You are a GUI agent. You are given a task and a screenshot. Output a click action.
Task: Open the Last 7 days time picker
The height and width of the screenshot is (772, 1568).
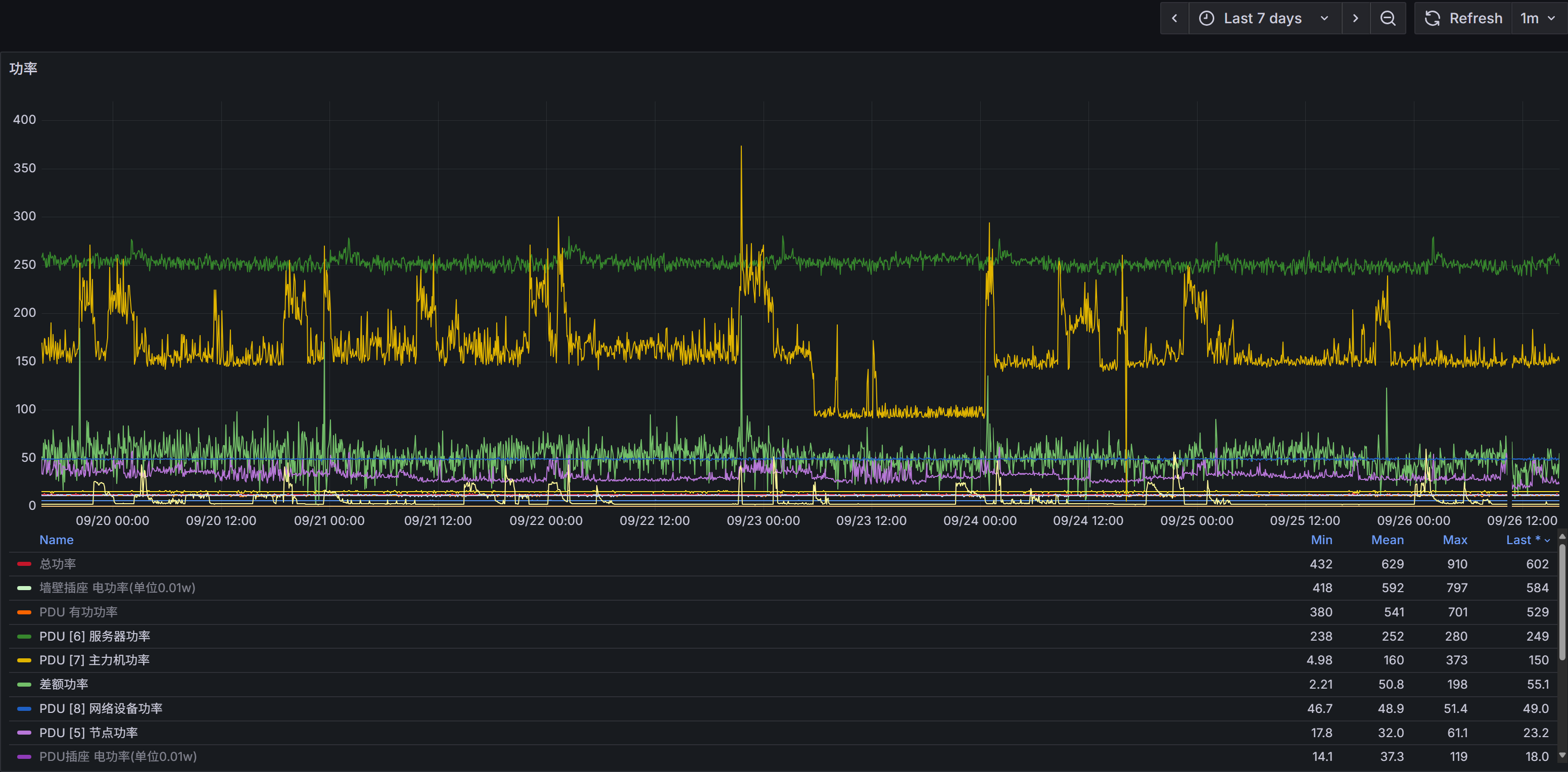coord(1263,18)
